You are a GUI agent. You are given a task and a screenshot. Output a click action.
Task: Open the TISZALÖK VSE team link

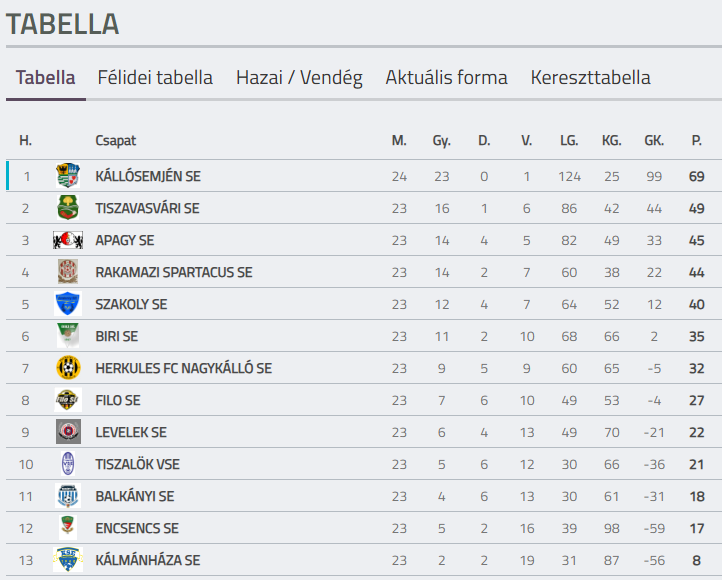[x=137, y=464]
